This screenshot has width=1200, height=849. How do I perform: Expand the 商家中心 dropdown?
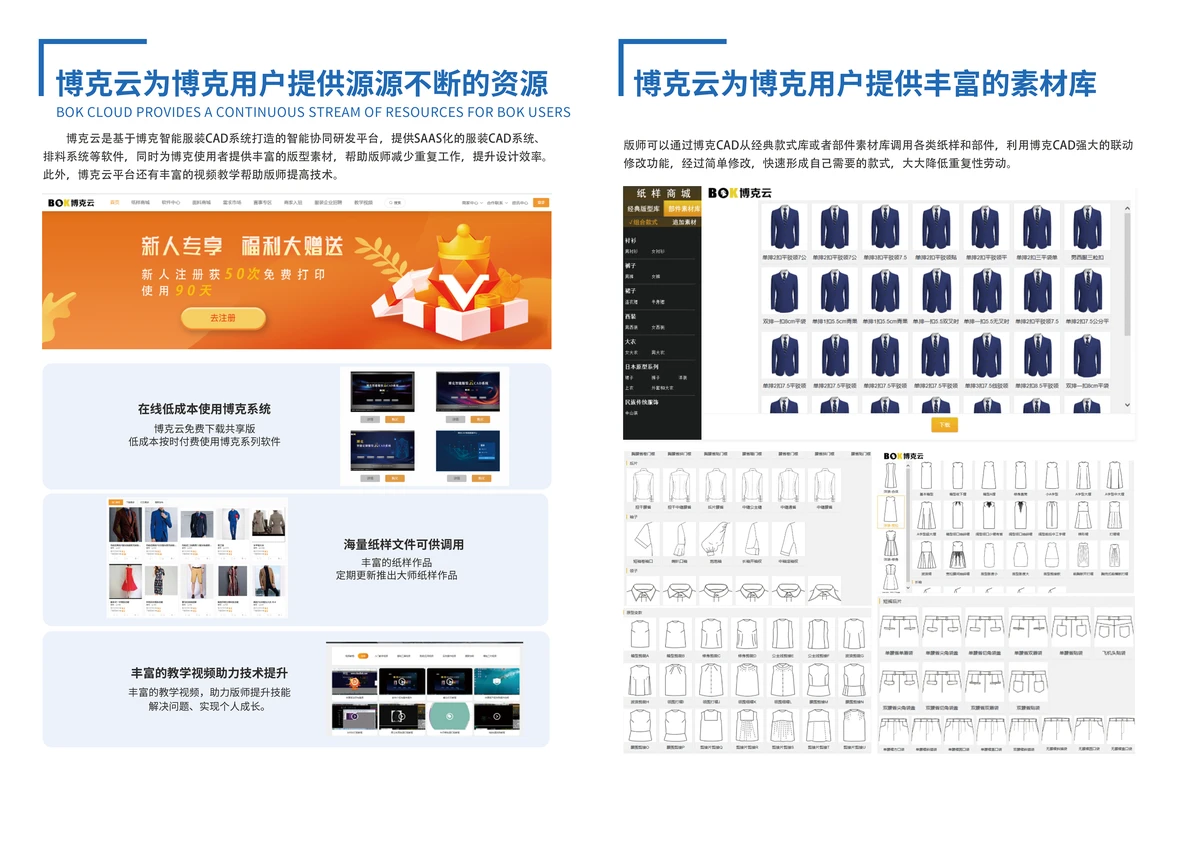tap(472, 202)
